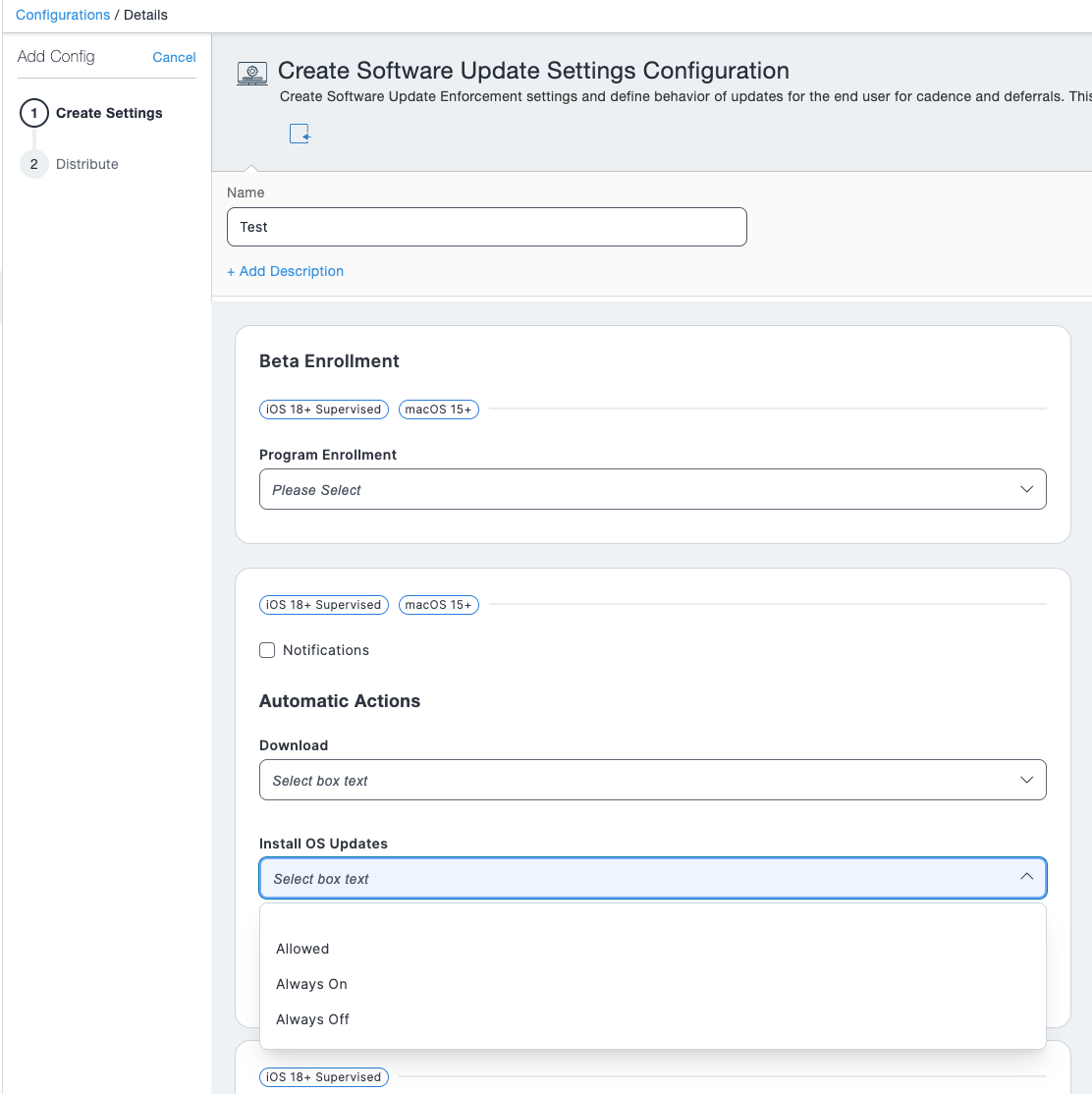Choose Always Off in the Install OS Updates list
The height and width of the screenshot is (1094, 1092).
[312, 1019]
